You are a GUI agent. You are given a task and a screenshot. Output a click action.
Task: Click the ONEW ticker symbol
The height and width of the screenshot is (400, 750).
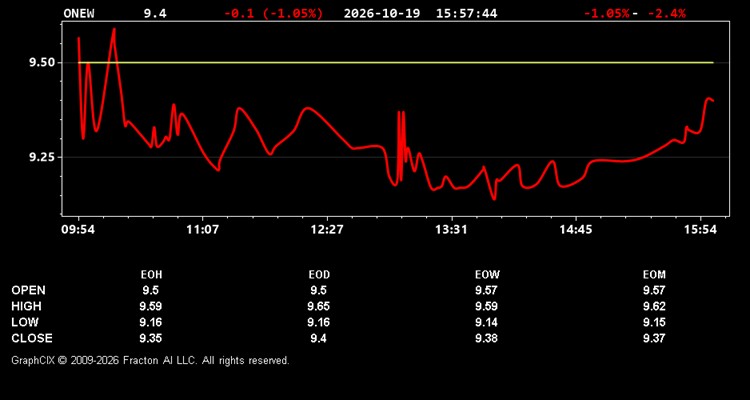(79, 13)
